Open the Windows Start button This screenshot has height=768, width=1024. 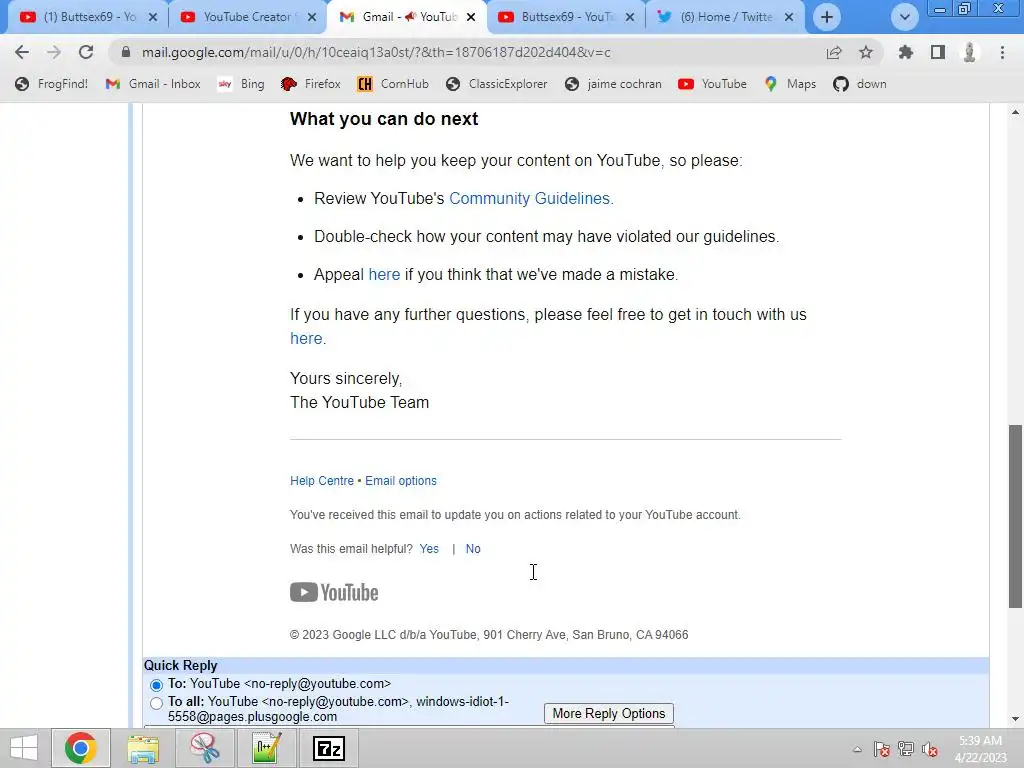click(24, 748)
